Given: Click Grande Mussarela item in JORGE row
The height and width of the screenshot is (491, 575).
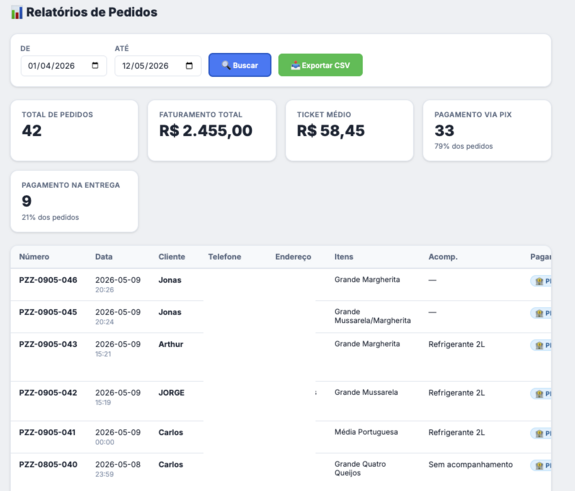Looking at the screenshot, I should coord(366,392).
